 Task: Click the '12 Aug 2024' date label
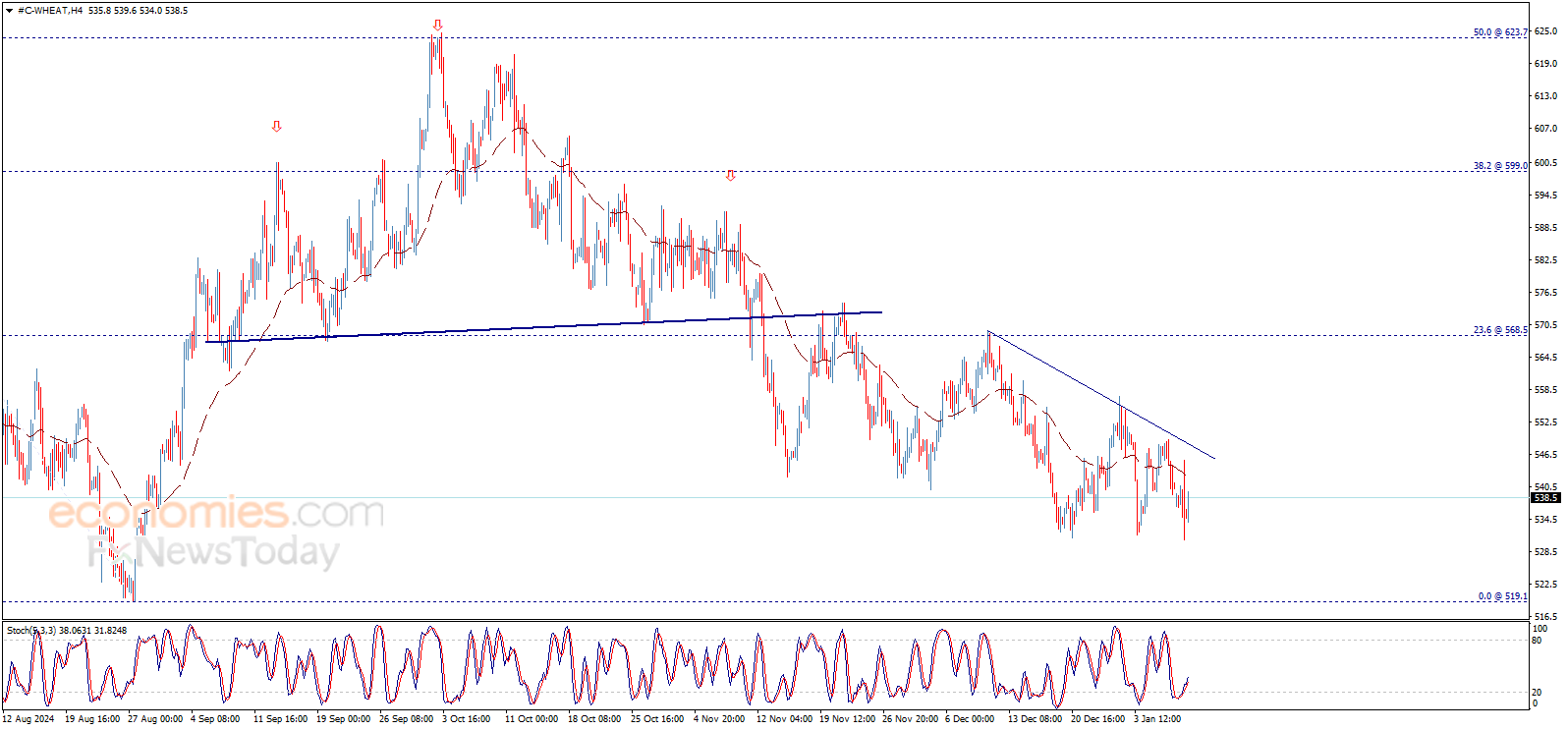pyautogui.click(x=28, y=719)
